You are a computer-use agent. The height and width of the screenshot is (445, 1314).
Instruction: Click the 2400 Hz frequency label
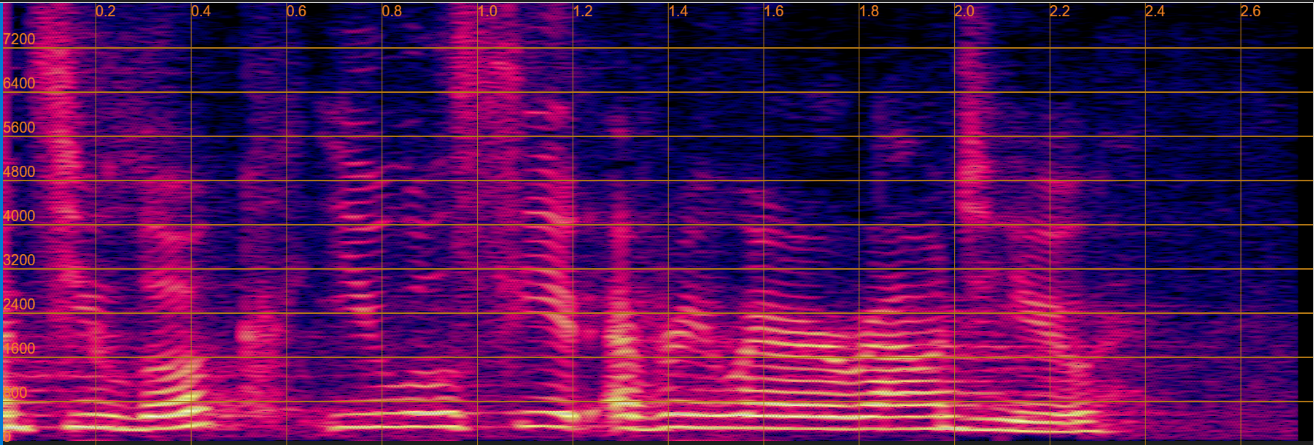coord(20,304)
